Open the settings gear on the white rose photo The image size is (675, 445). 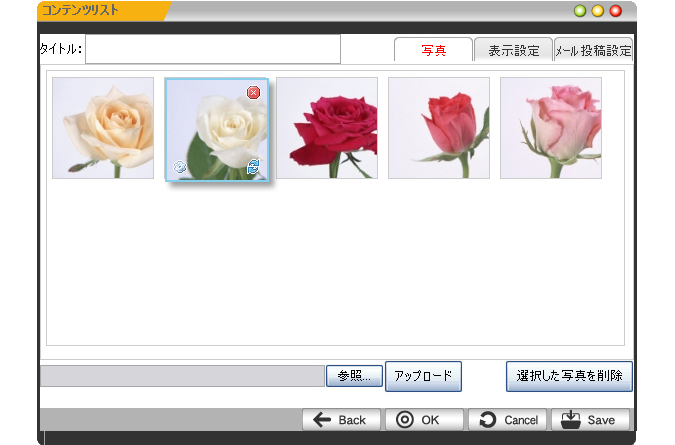click(x=180, y=167)
